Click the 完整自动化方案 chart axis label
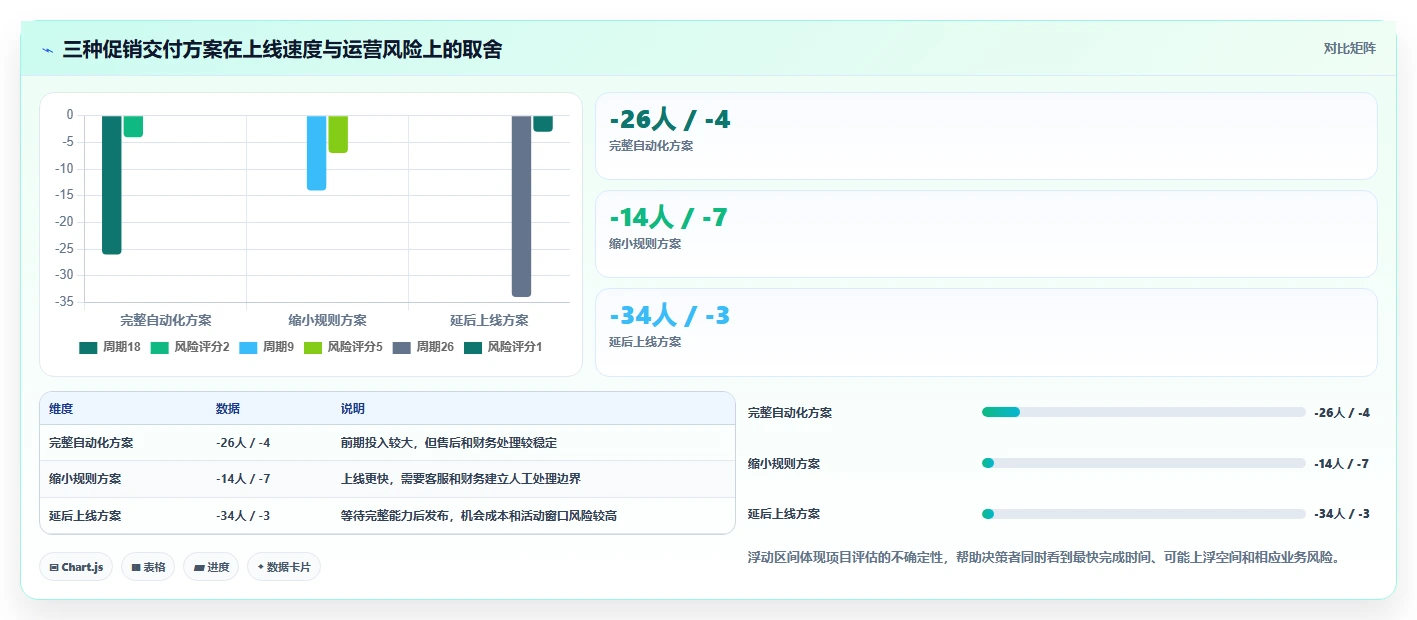This screenshot has height=620, width=1417. coord(166,321)
